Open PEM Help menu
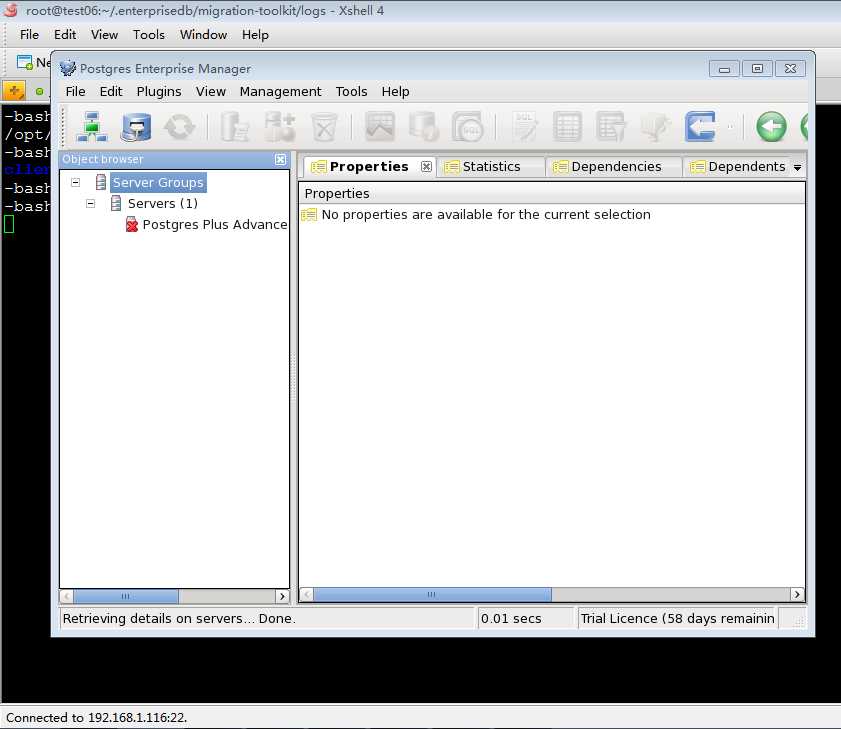The image size is (841, 729). click(395, 92)
